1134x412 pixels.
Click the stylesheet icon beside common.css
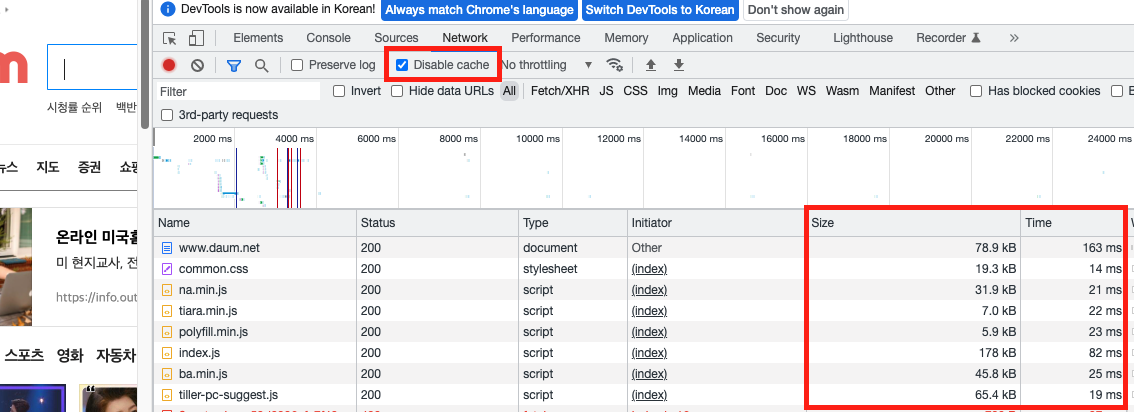click(x=167, y=269)
